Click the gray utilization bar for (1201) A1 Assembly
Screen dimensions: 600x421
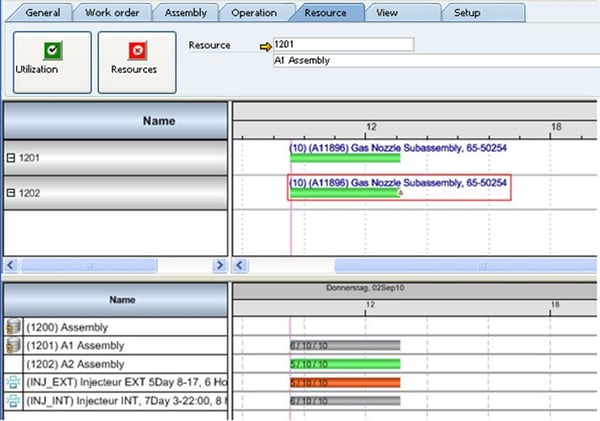point(345,346)
